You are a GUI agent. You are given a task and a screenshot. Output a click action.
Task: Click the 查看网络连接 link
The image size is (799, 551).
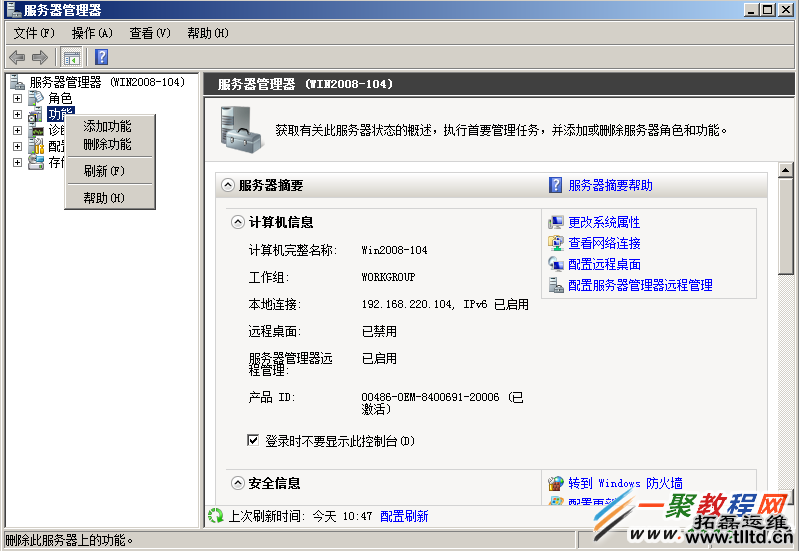(x=604, y=243)
